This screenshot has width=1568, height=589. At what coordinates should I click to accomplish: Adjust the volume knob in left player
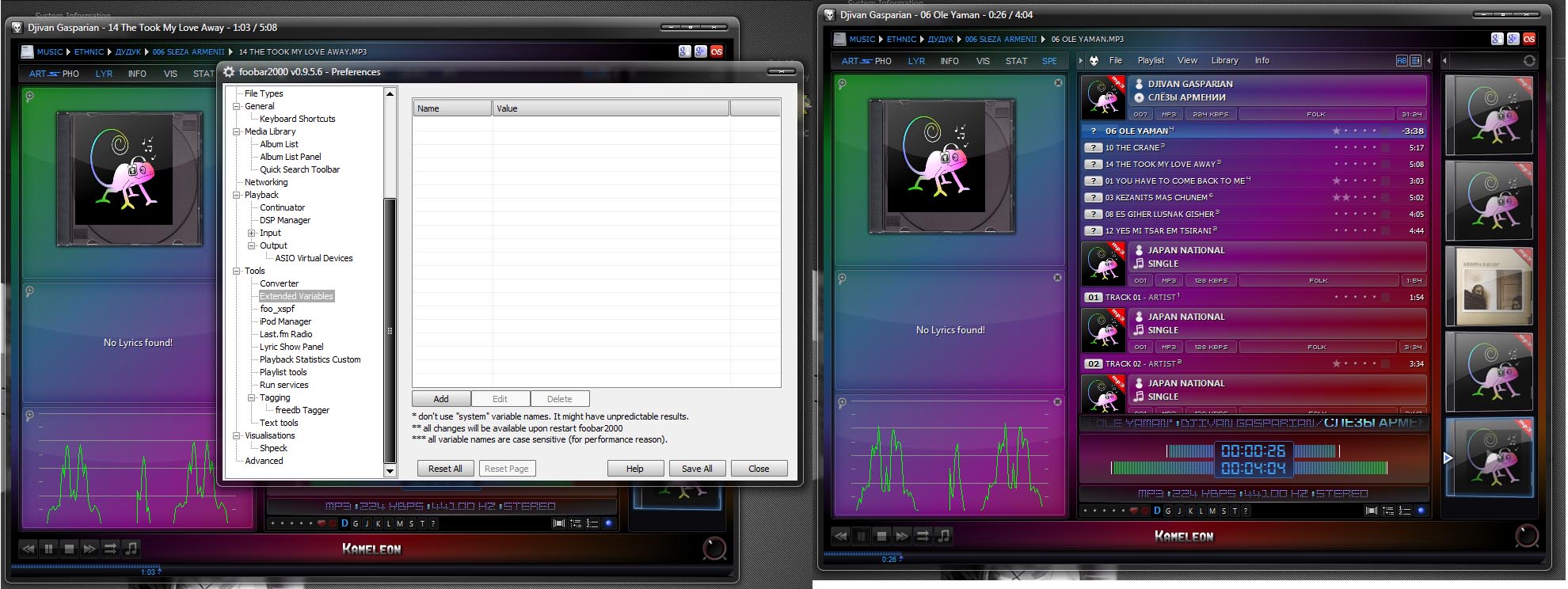(714, 548)
